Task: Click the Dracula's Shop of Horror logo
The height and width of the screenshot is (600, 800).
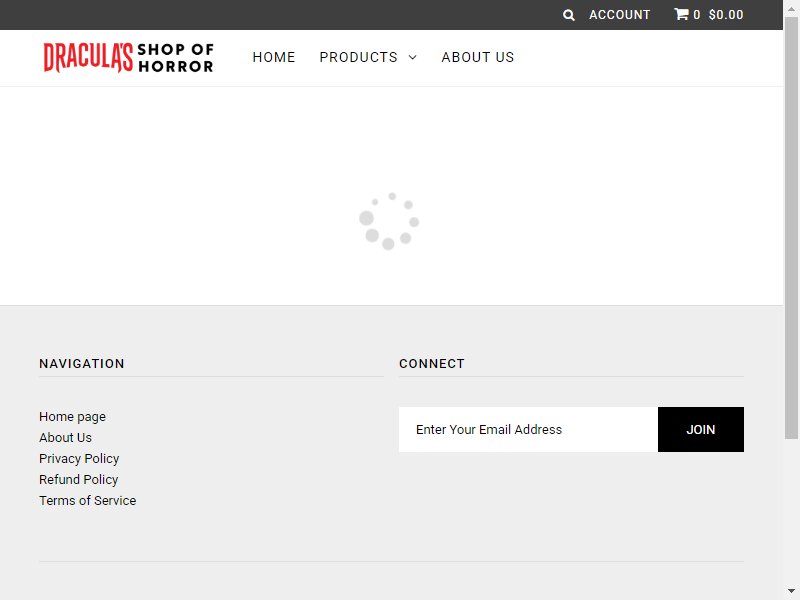Action: (x=129, y=57)
